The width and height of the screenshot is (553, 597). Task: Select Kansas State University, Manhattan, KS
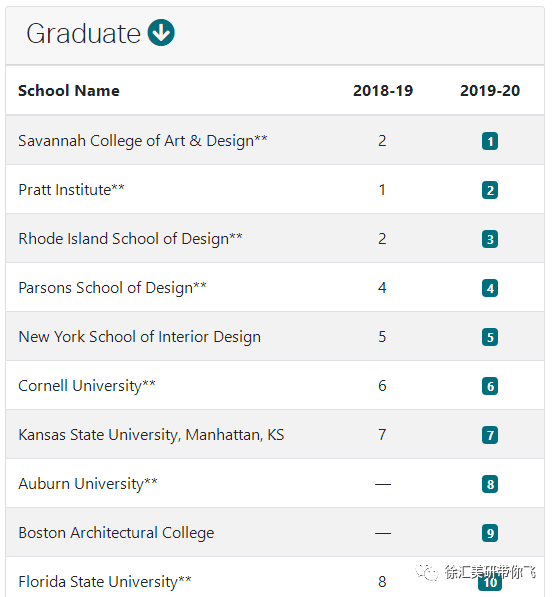(151, 435)
